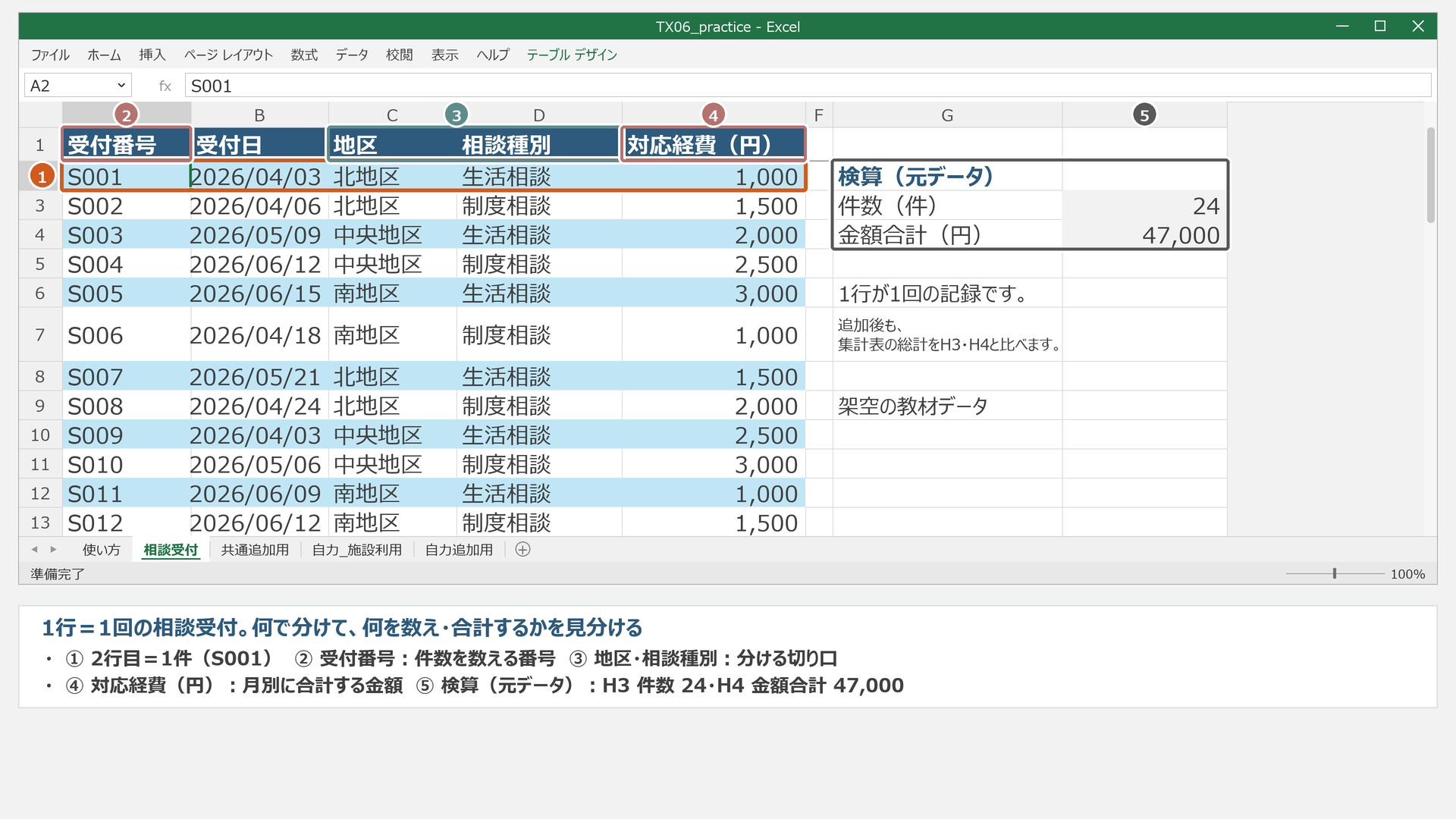Click the vertical scrollbar thumb
This screenshot has height=819, width=1456.
[x=1431, y=175]
